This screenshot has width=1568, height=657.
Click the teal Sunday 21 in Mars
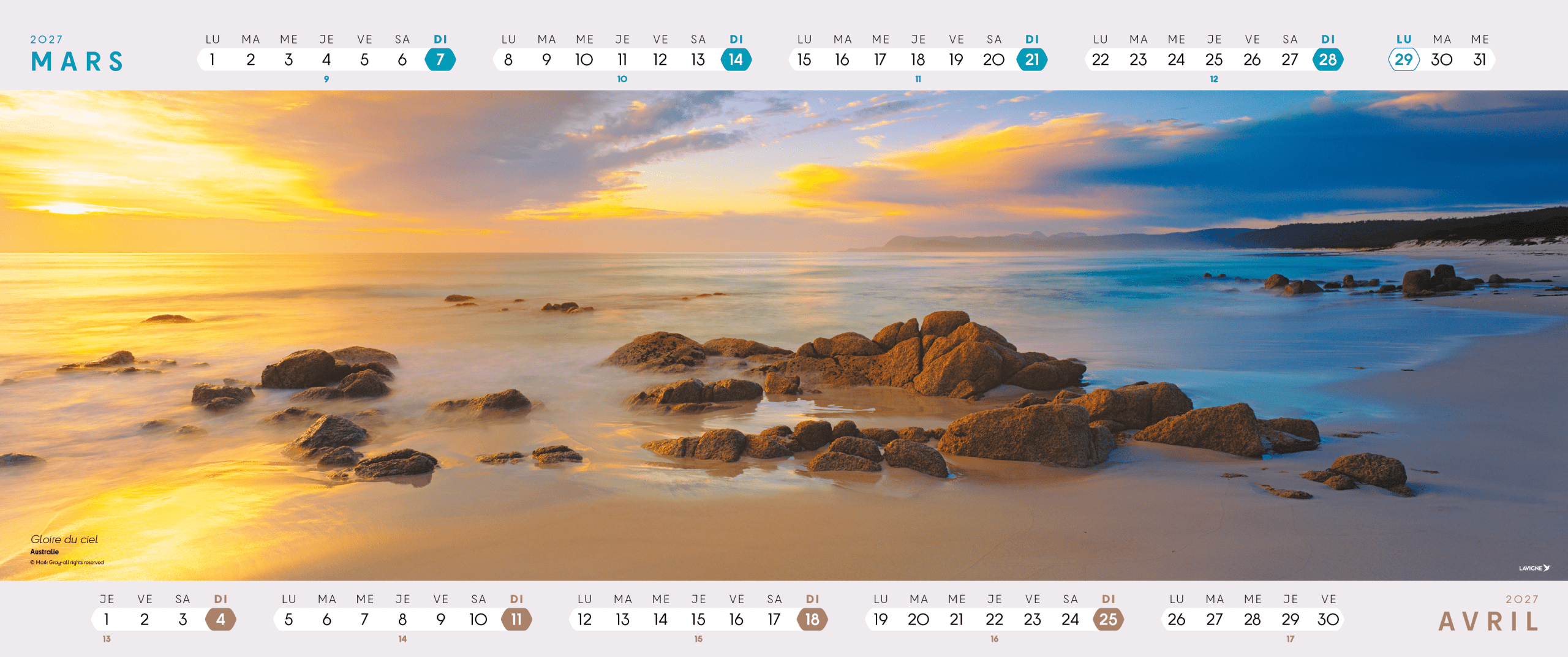[x=1032, y=59]
